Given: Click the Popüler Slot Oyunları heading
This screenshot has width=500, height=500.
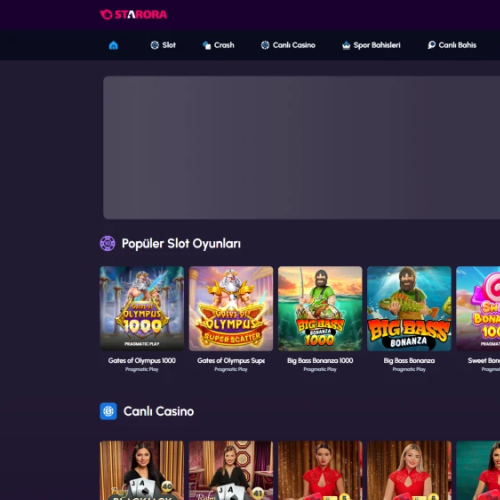Looking at the screenshot, I should pyautogui.click(x=181, y=244).
